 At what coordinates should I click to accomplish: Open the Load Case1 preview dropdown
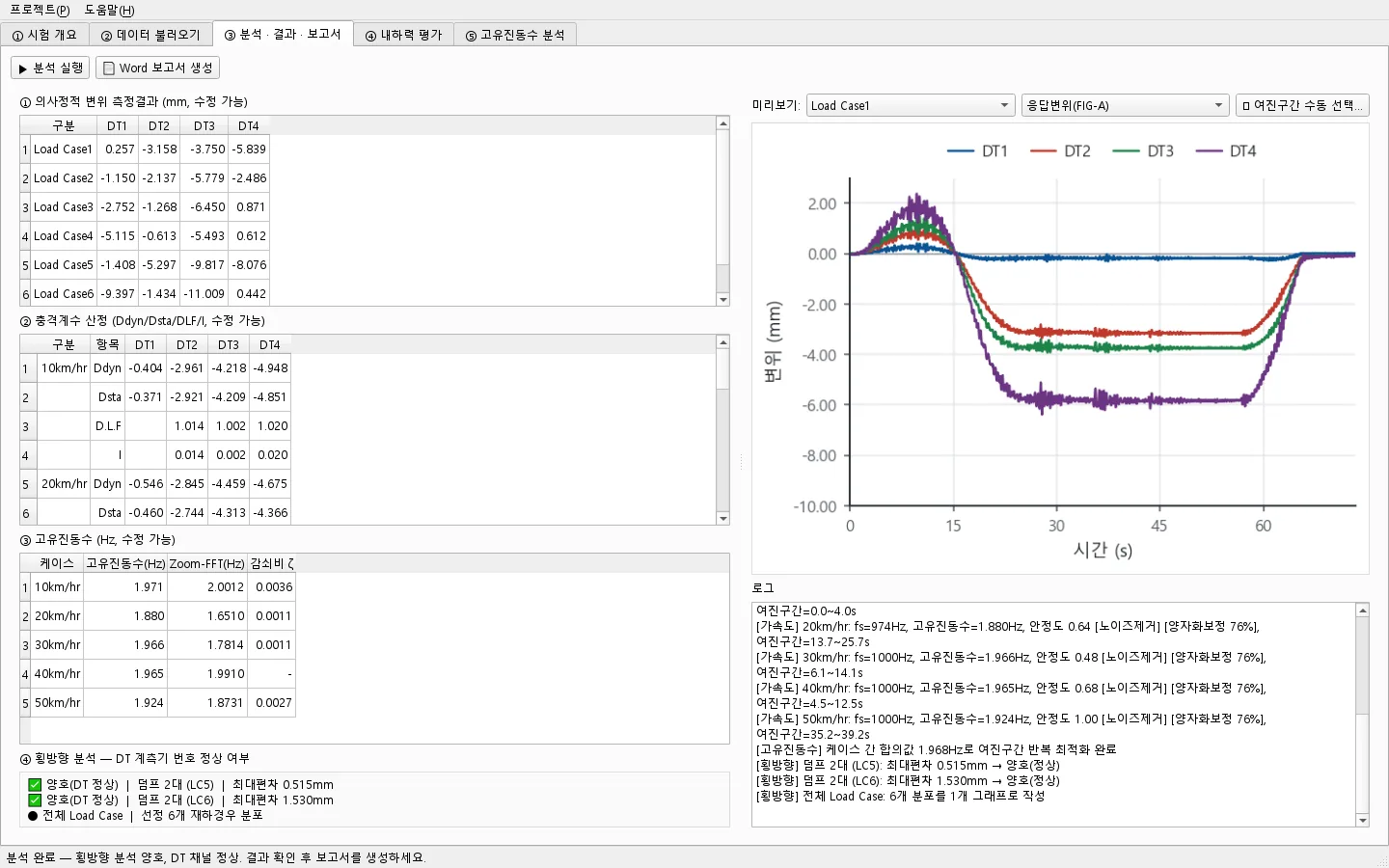coord(910,105)
